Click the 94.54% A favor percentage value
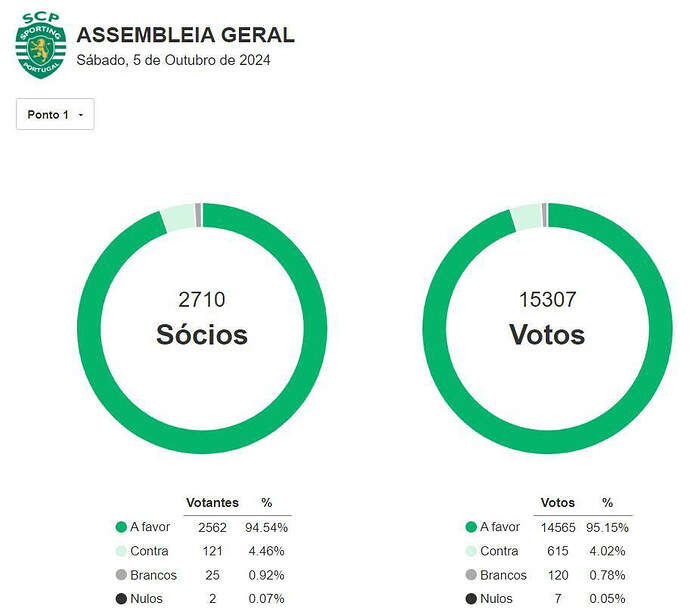Viewport: 690px width, 612px height. 267,527
